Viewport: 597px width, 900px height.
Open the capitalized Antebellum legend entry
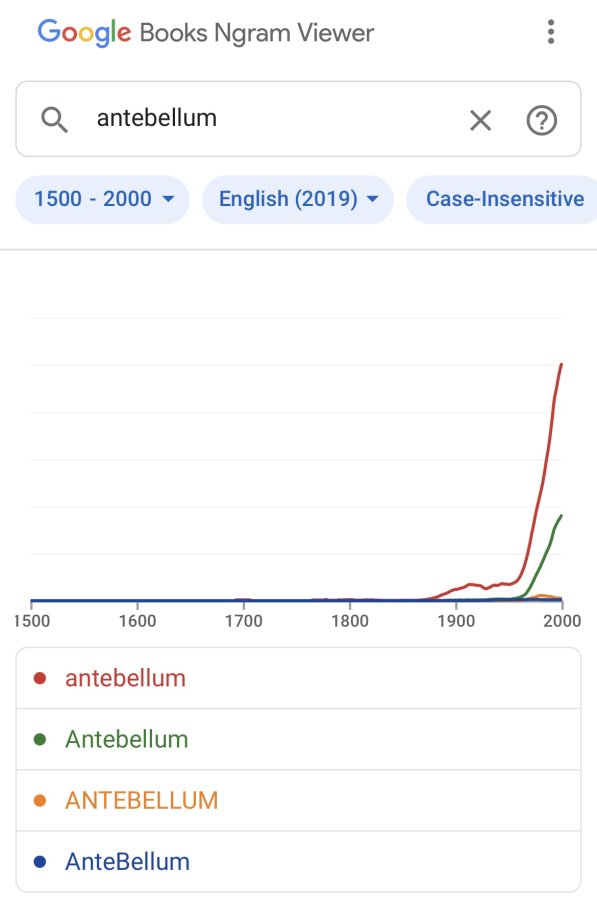click(298, 739)
